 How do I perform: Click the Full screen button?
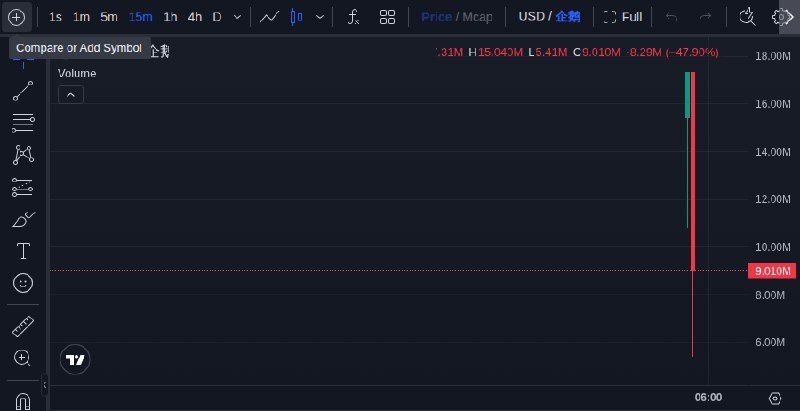coord(623,17)
